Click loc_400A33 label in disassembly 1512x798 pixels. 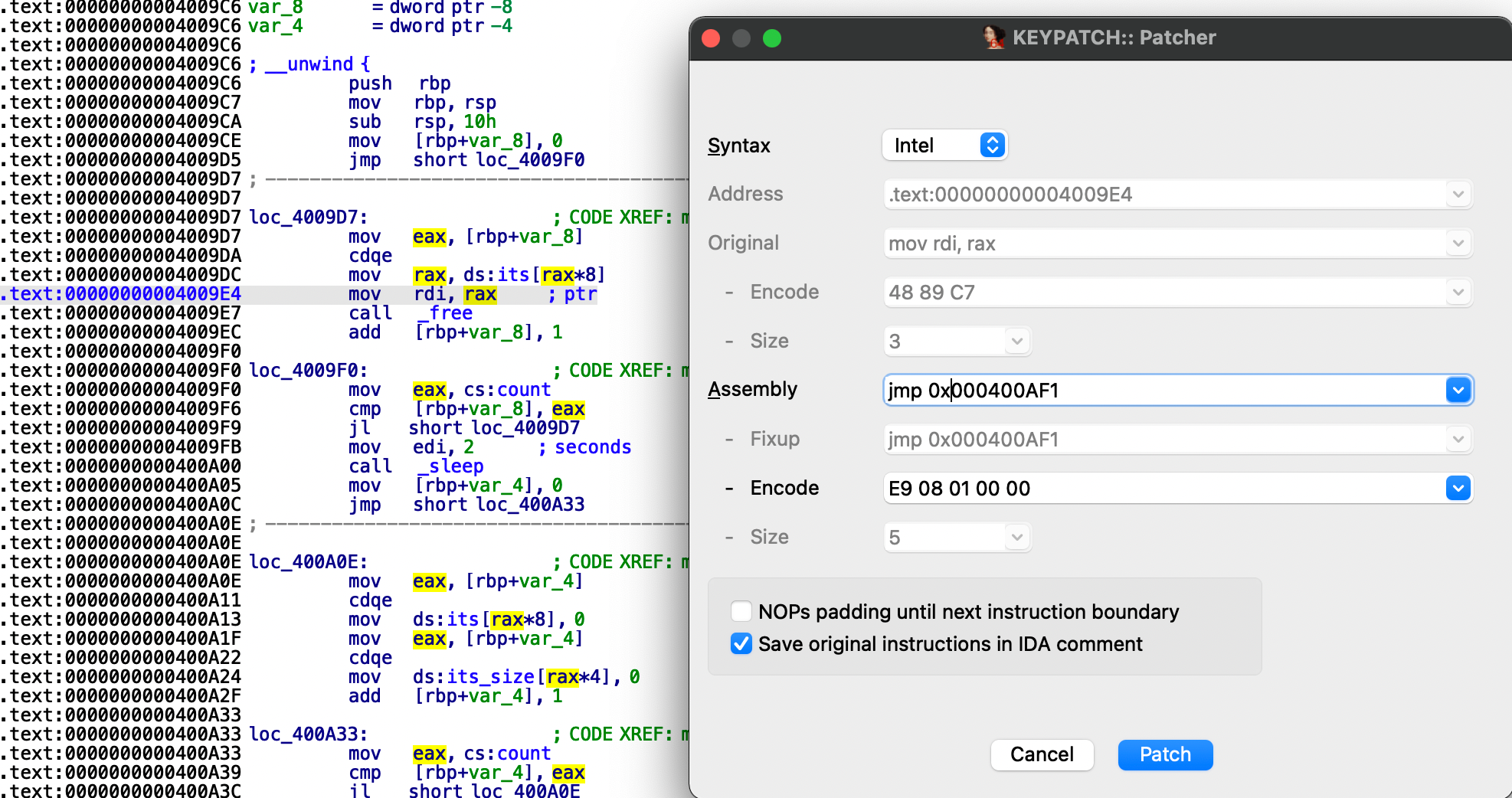point(308,734)
